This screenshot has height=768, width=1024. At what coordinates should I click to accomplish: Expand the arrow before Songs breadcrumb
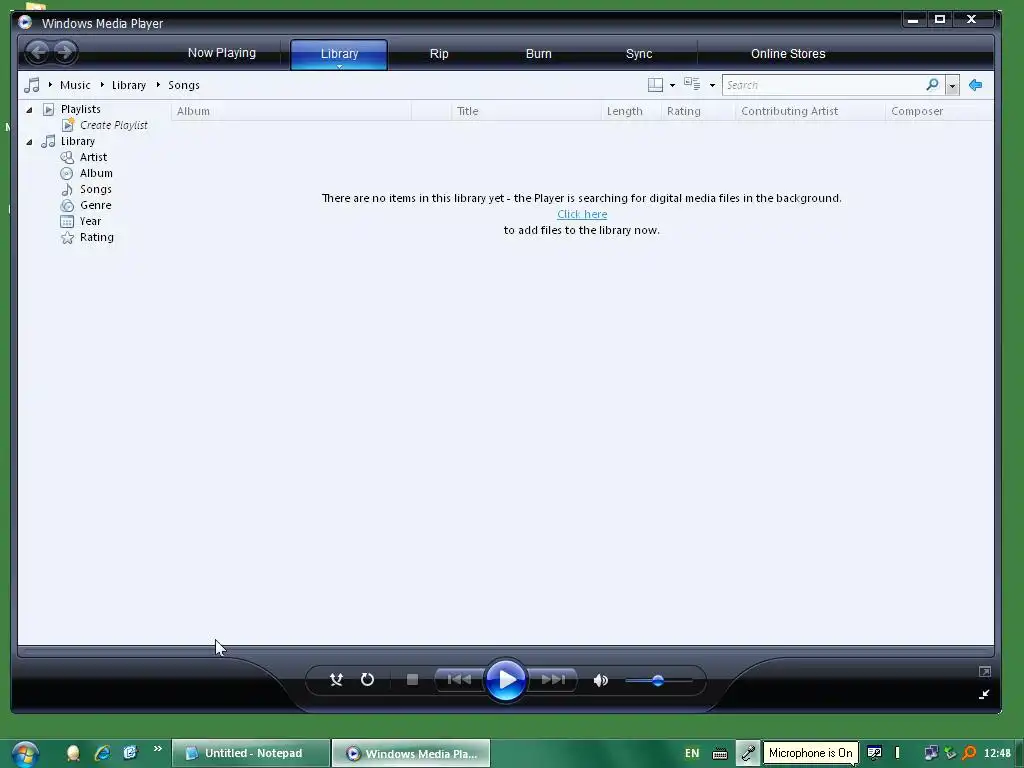[158, 84]
